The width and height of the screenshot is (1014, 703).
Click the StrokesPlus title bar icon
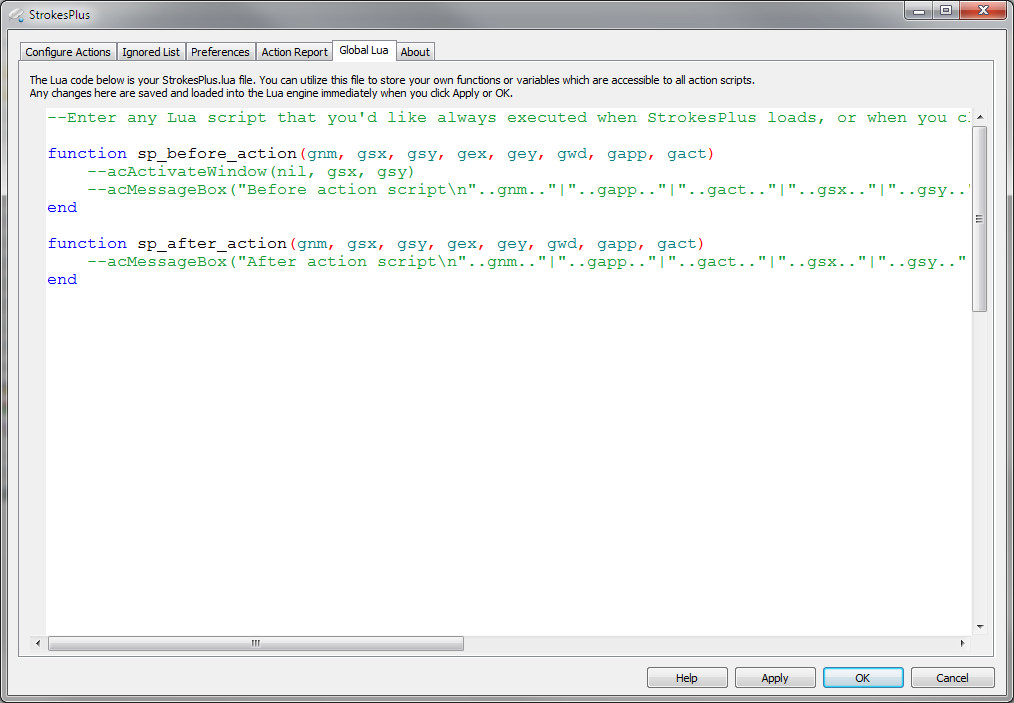[16, 14]
